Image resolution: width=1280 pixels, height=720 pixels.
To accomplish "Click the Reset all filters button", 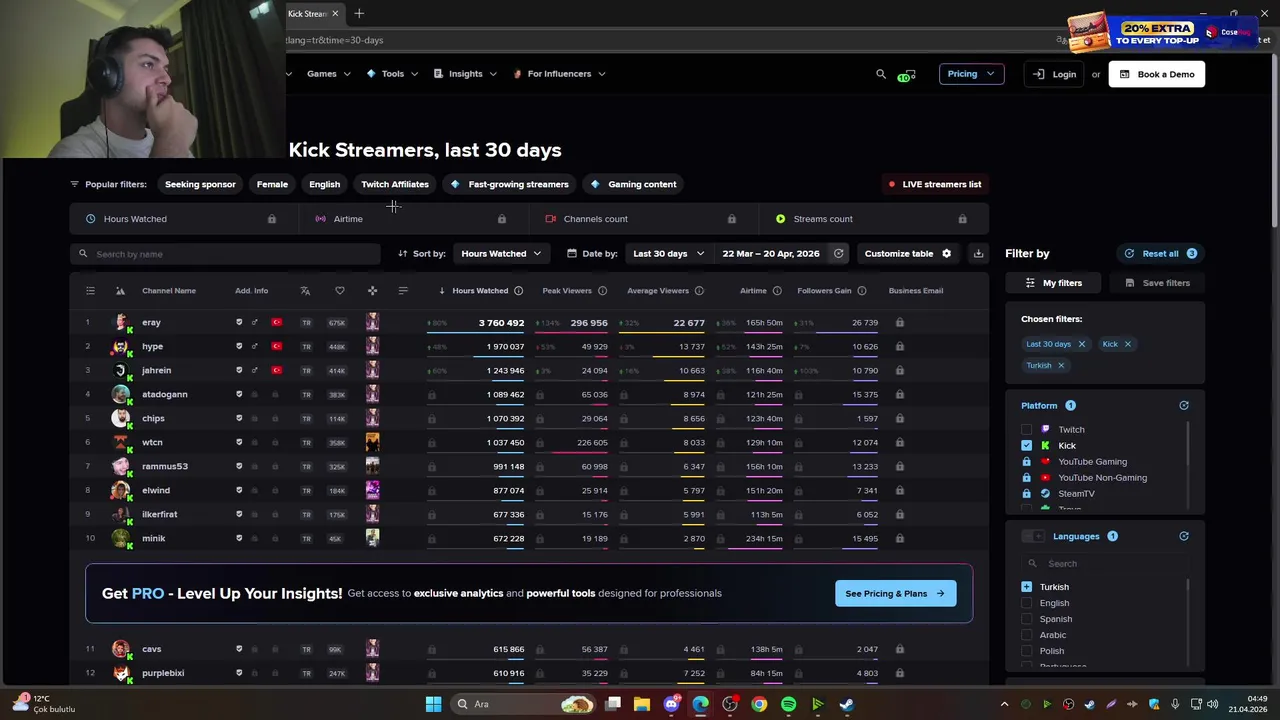I will [x=1161, y=254].
